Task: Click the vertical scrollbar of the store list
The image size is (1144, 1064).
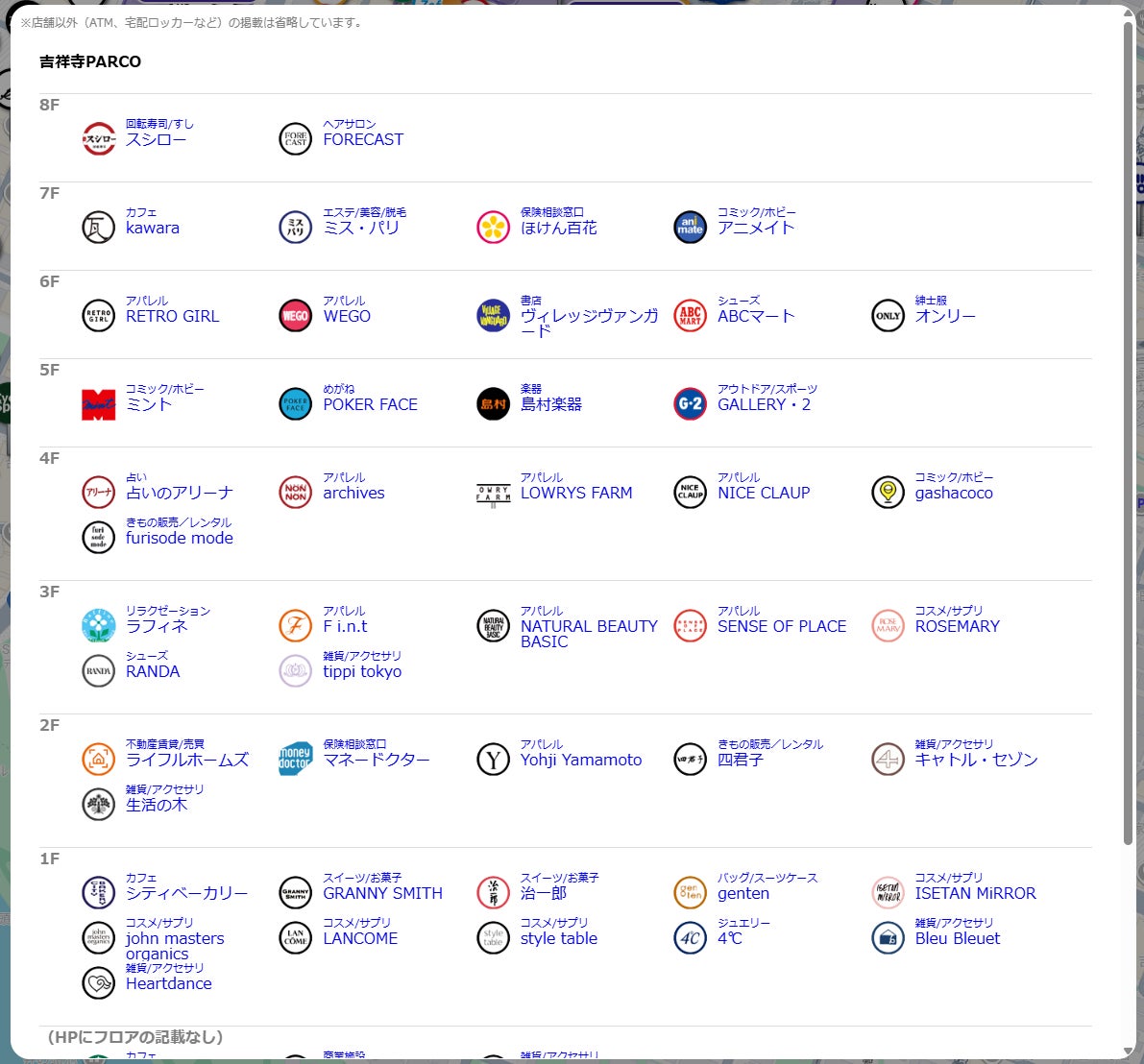Action: click(x=1128, y=434)
